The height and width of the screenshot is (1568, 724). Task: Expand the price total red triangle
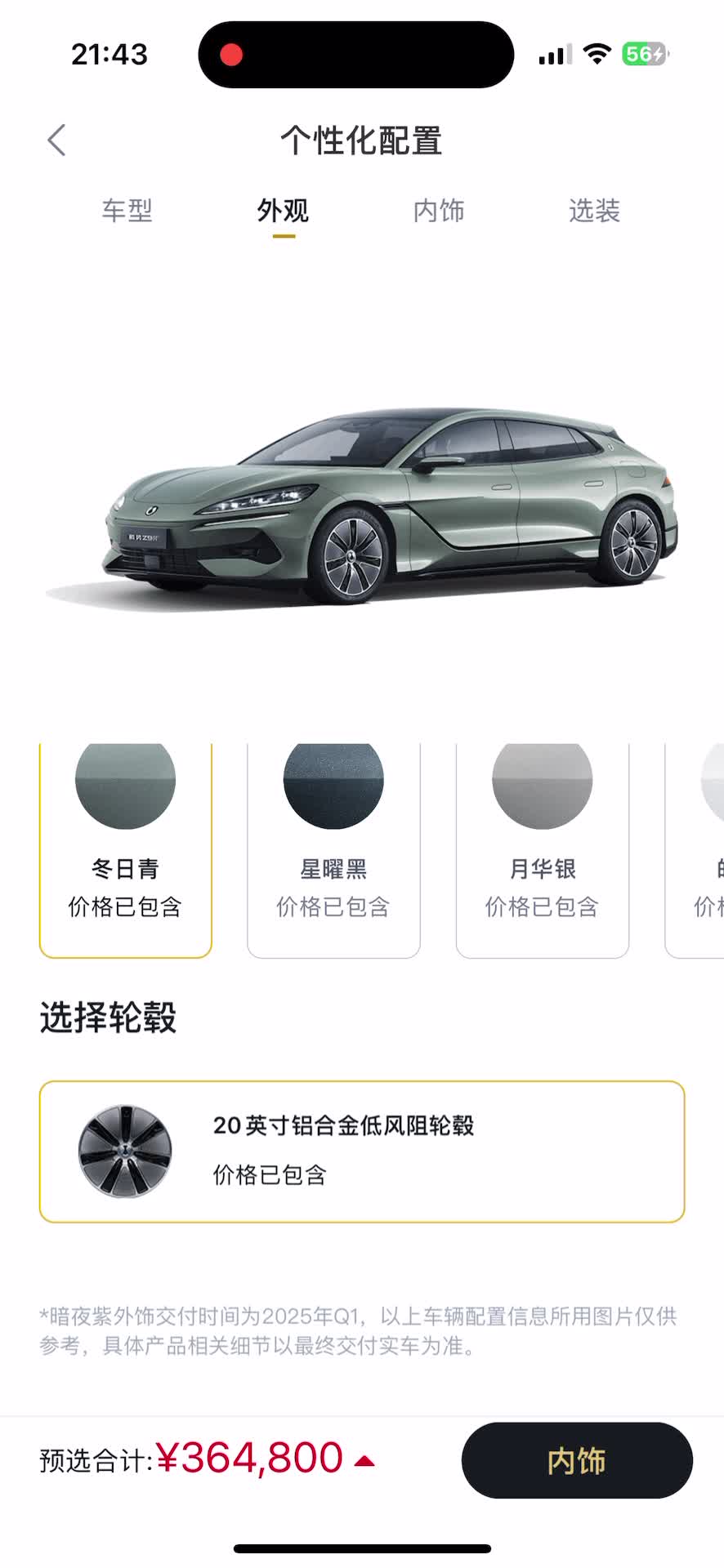click(x=364, y=1461)
